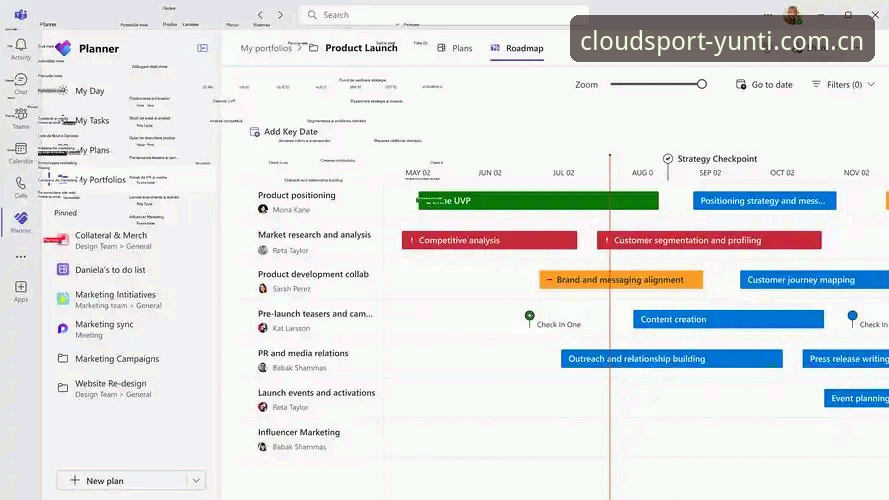Click Kat Larsson's avatar

coord(263,328)
